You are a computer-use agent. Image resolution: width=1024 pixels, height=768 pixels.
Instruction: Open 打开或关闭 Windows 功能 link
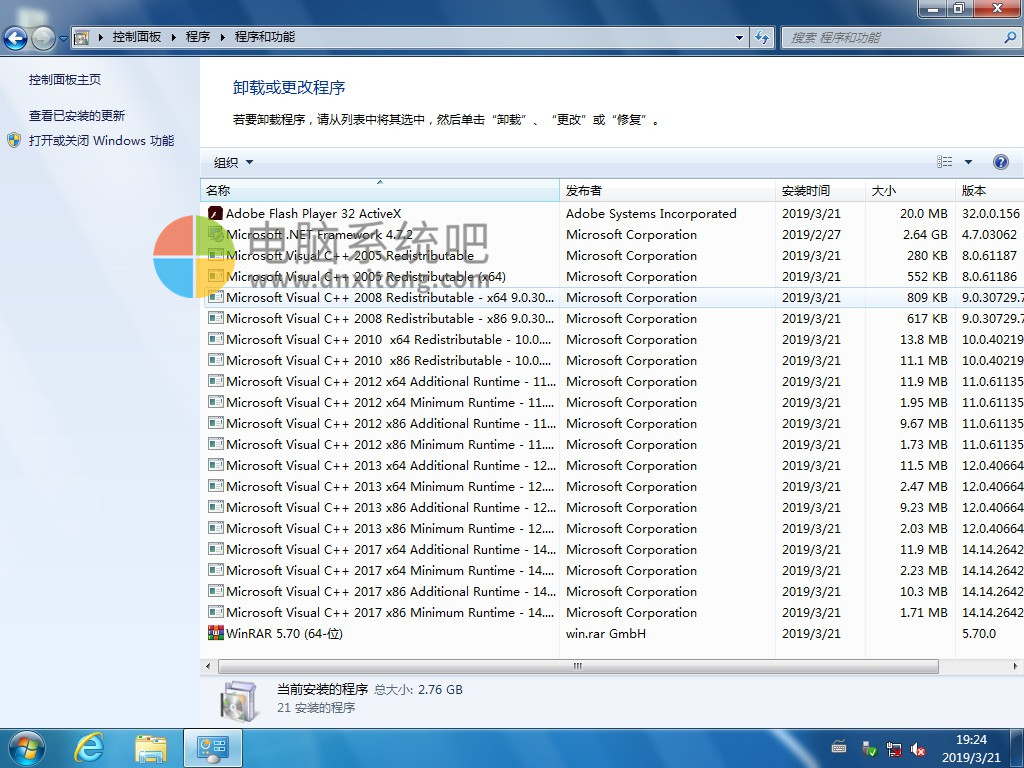(x=101, y=140)
